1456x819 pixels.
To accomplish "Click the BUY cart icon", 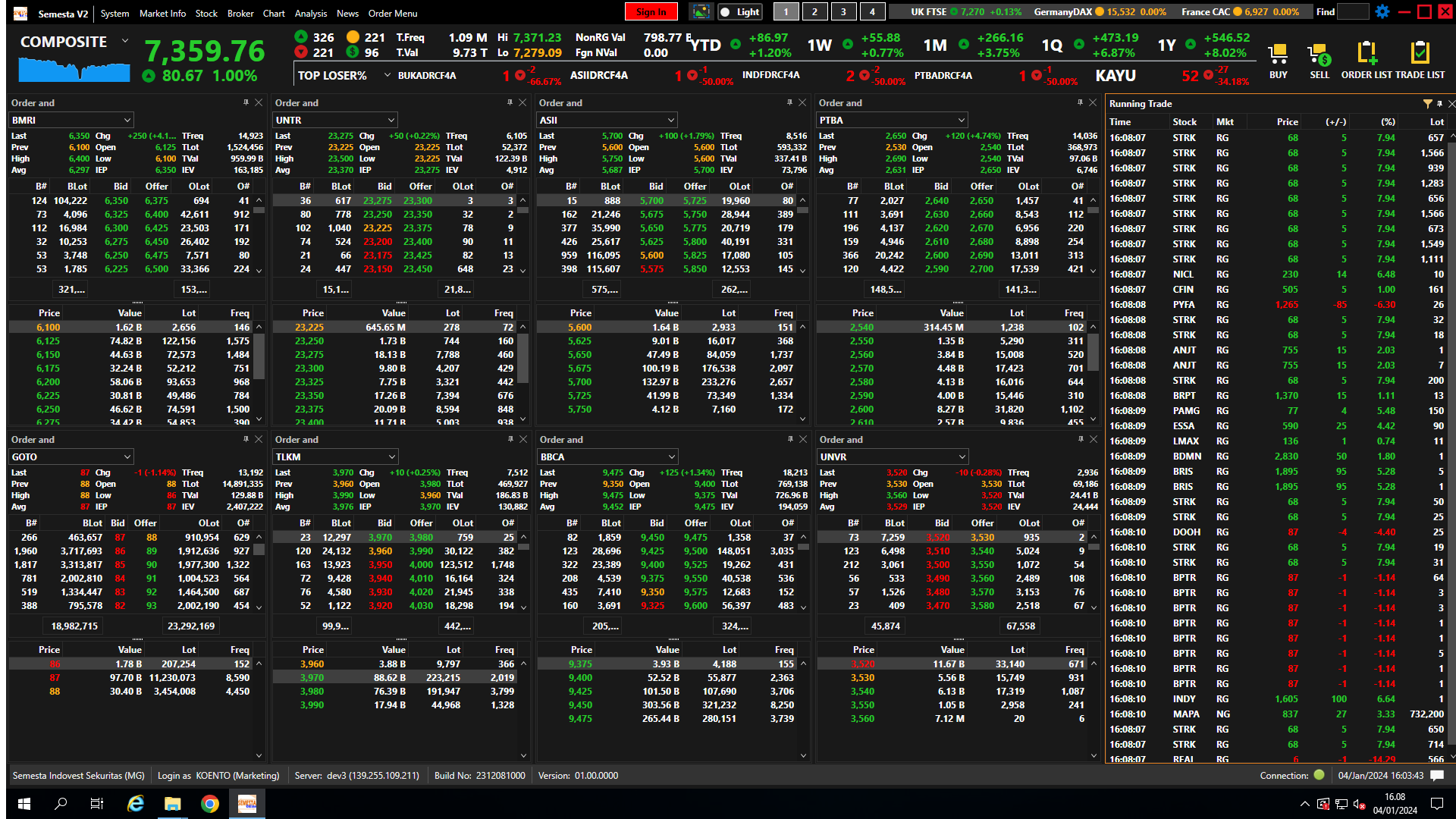I will pos(1278,55).
